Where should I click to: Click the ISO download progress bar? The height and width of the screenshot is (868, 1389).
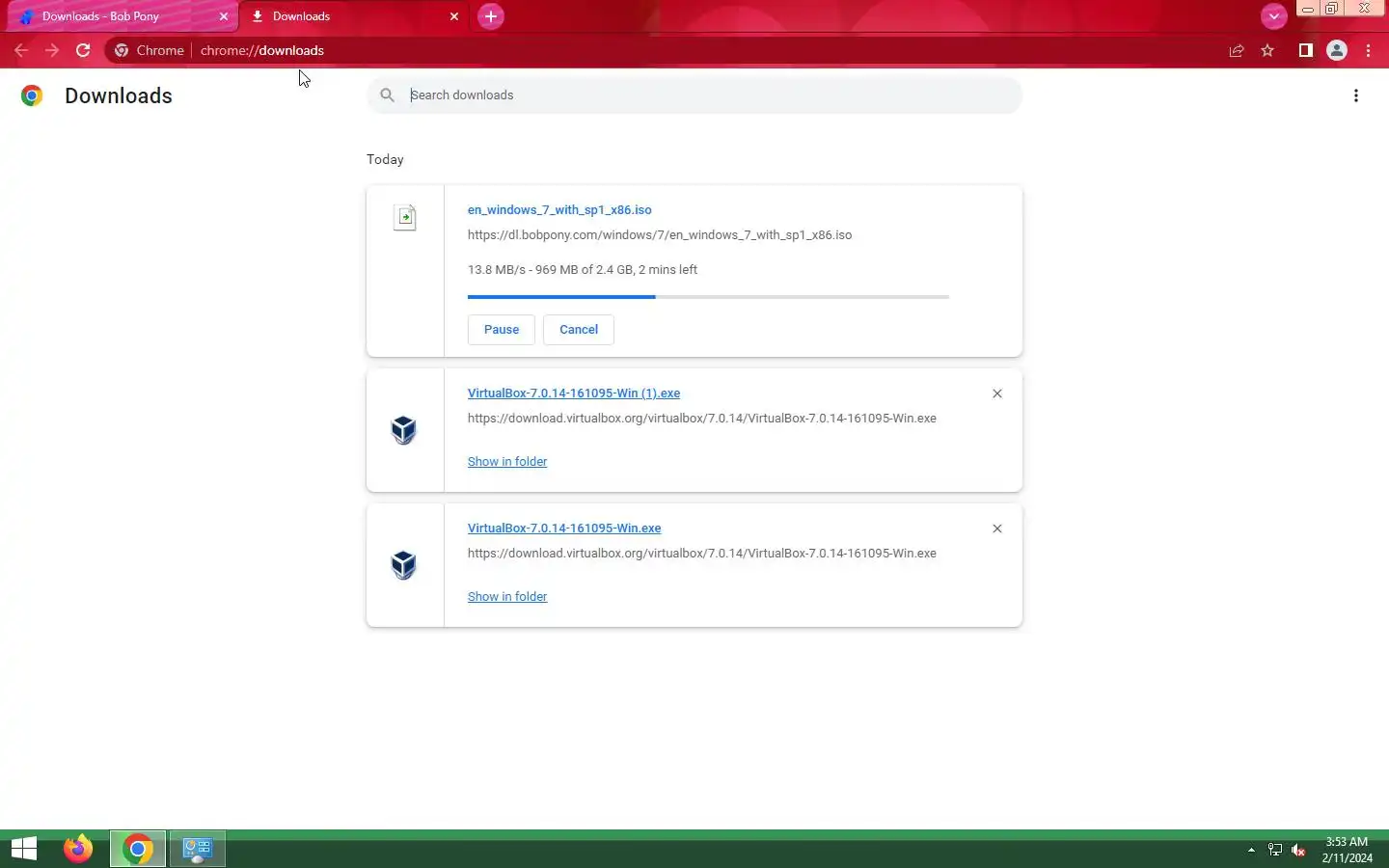click(708, 297)
